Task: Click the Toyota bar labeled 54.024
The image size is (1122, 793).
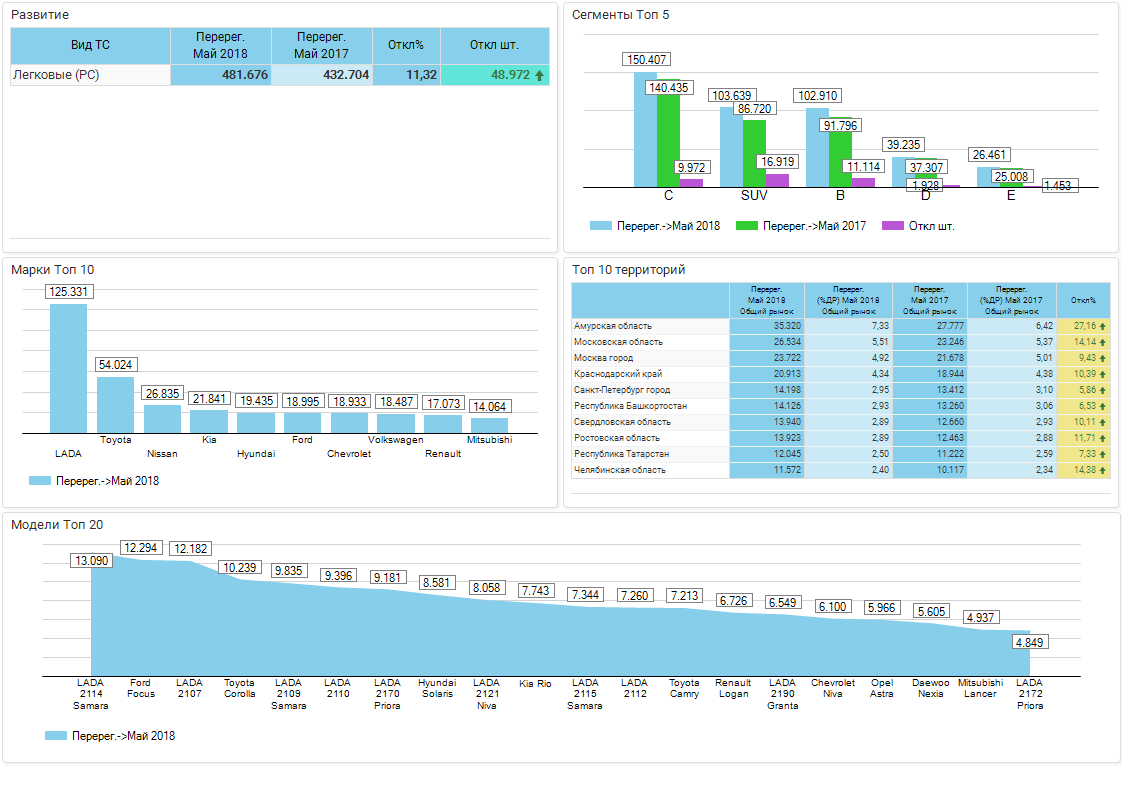Action: [x=115, y=404]
